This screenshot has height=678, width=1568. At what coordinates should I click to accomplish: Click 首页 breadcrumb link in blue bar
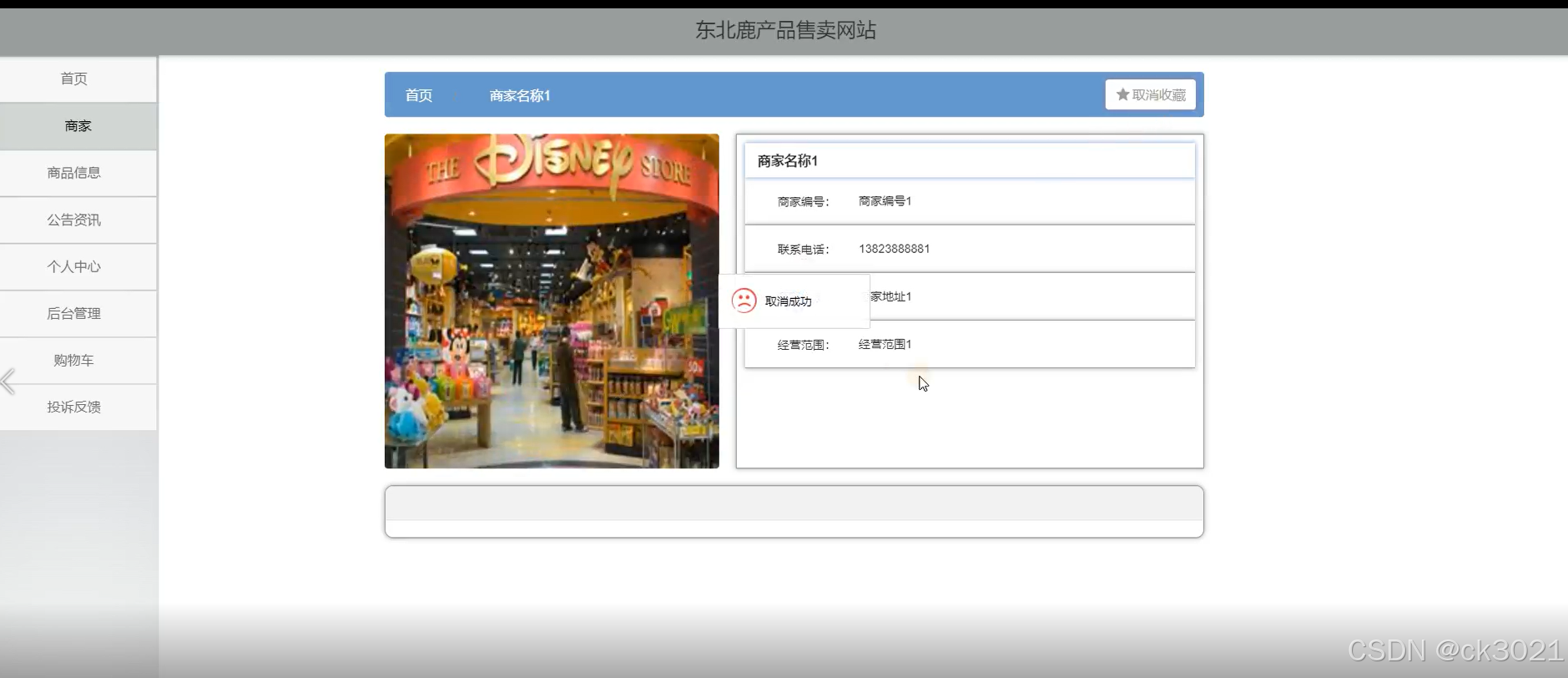tap(419, 95)
